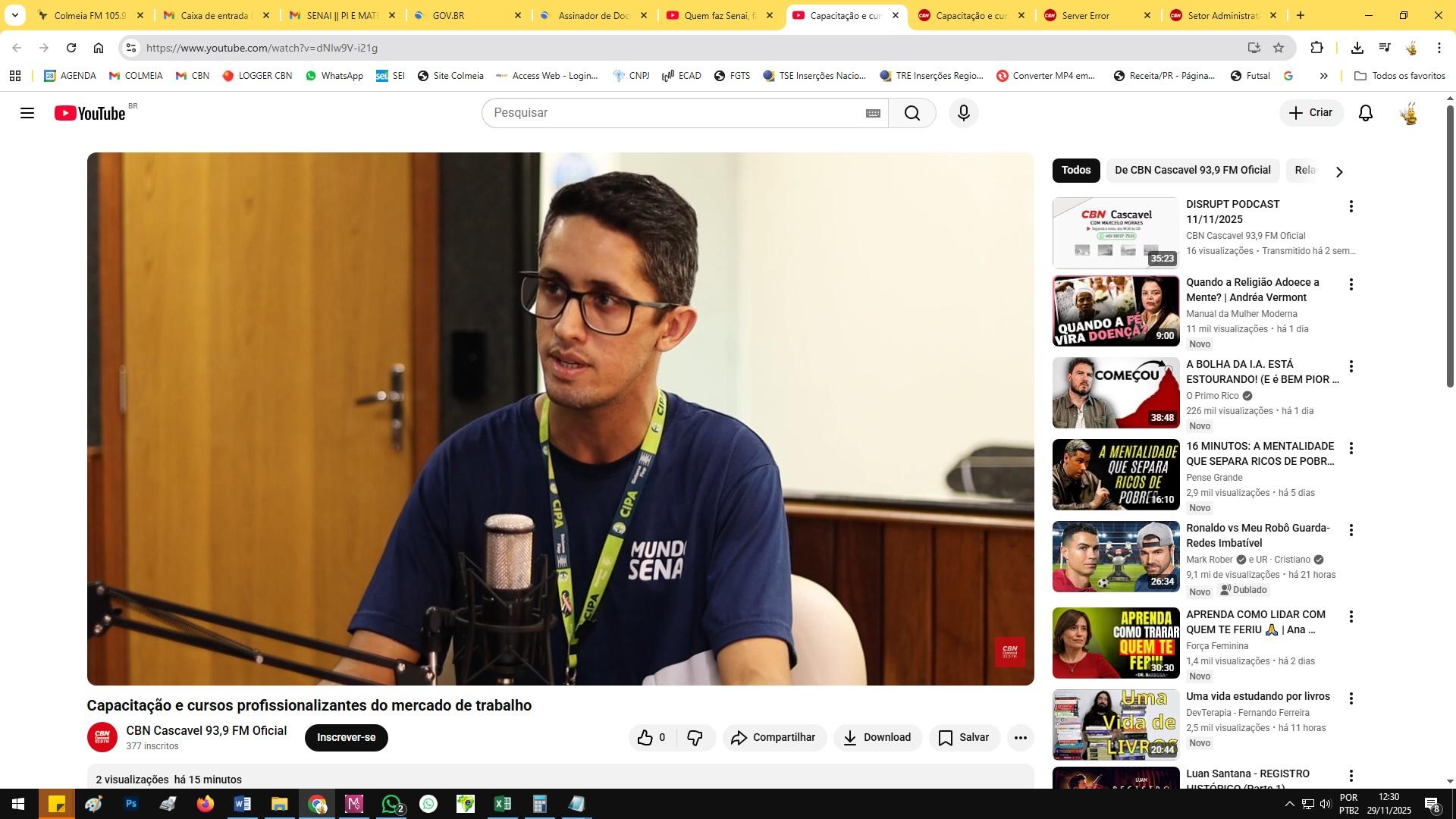Viewport: 1456px width, 819px height.
Task: Open the on-screen keyboard icon in search
Action: 873,113
